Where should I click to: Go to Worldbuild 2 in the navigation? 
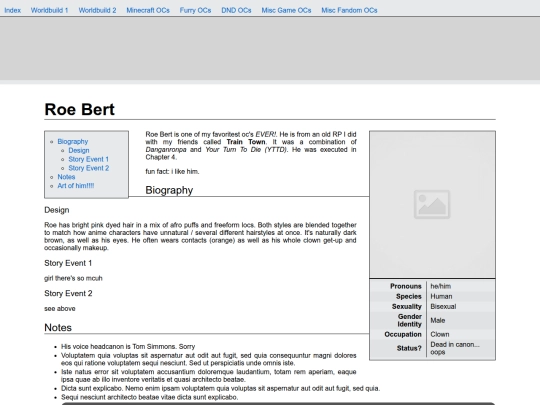pos(97,10)
